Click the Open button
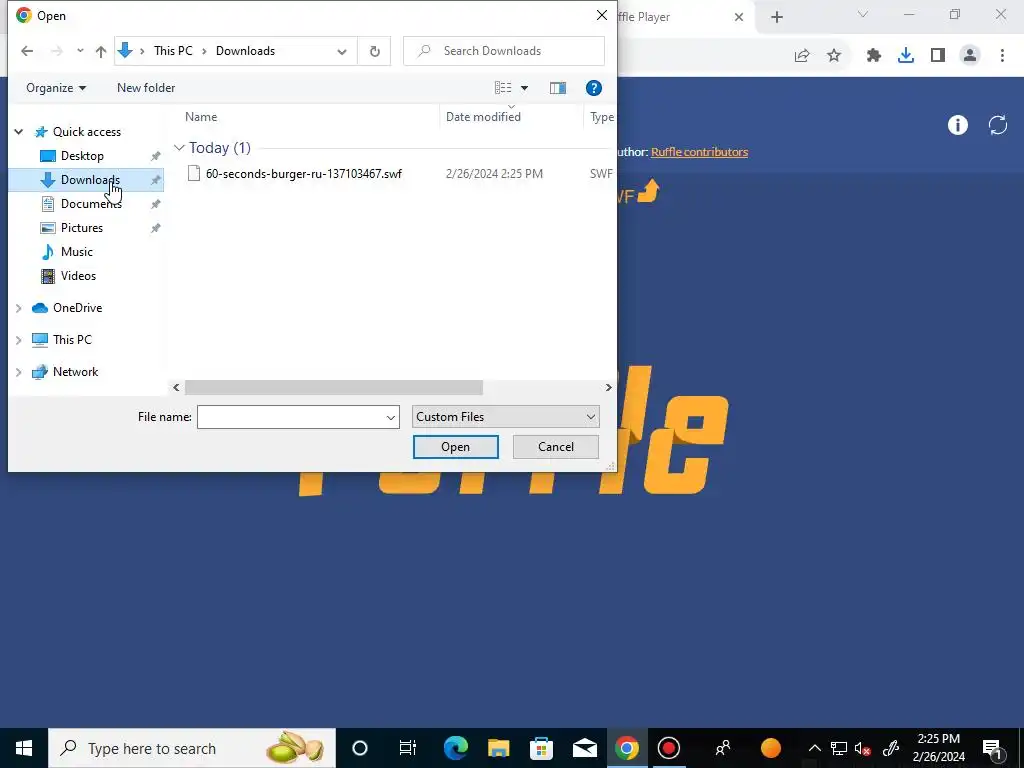1024x768 pixels. click(455, 447)
